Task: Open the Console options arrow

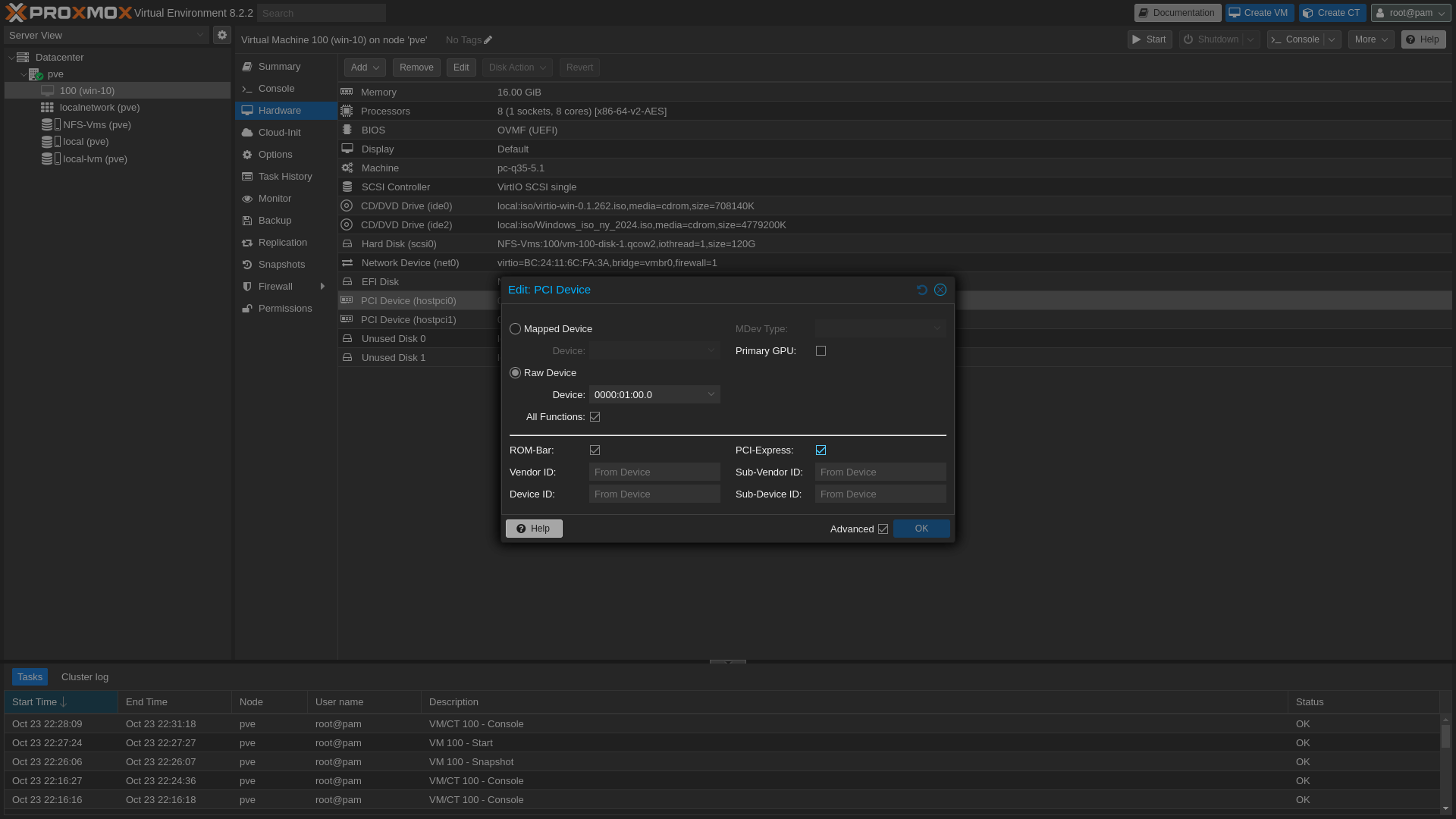Action: 1332,39
